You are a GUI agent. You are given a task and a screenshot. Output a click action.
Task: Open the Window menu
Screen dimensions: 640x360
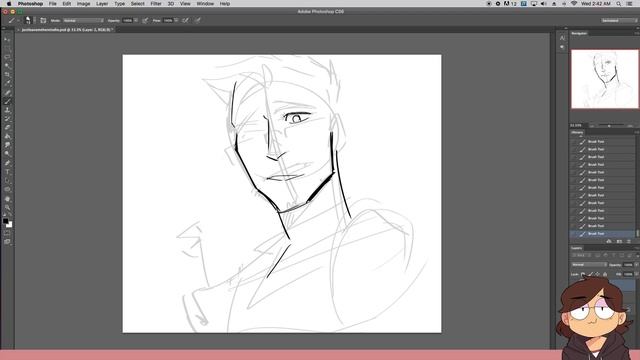tap(205, 4)
